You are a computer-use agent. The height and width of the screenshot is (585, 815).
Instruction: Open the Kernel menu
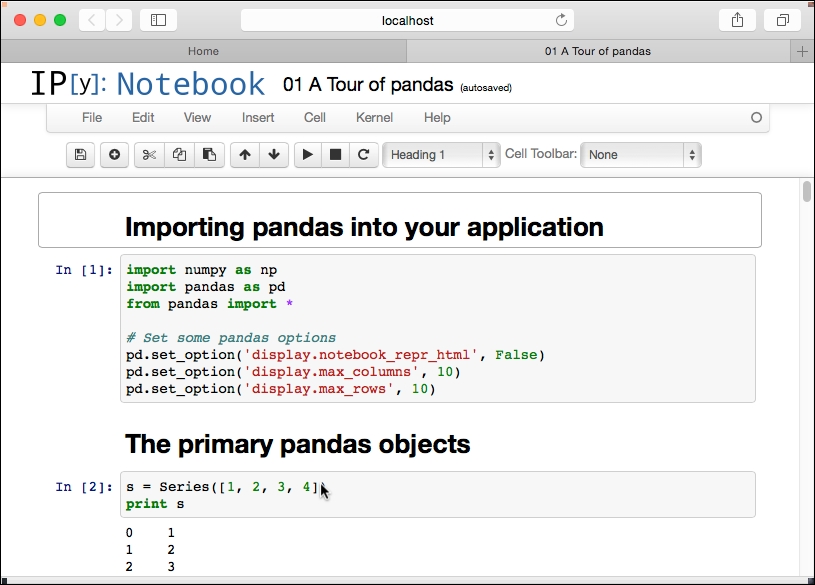point(374,118)
